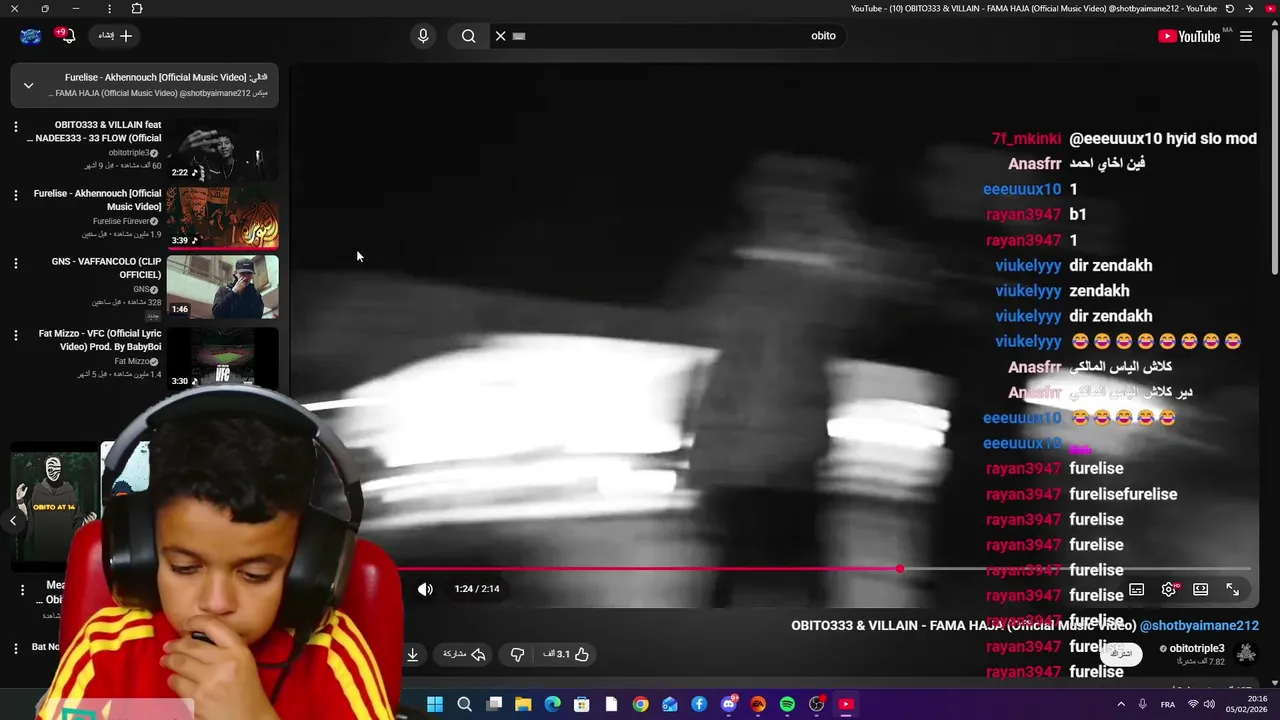This screenshot has width=1280, height=720.
Task: Open the browser three-dot menu
Action: coord(109,8)
